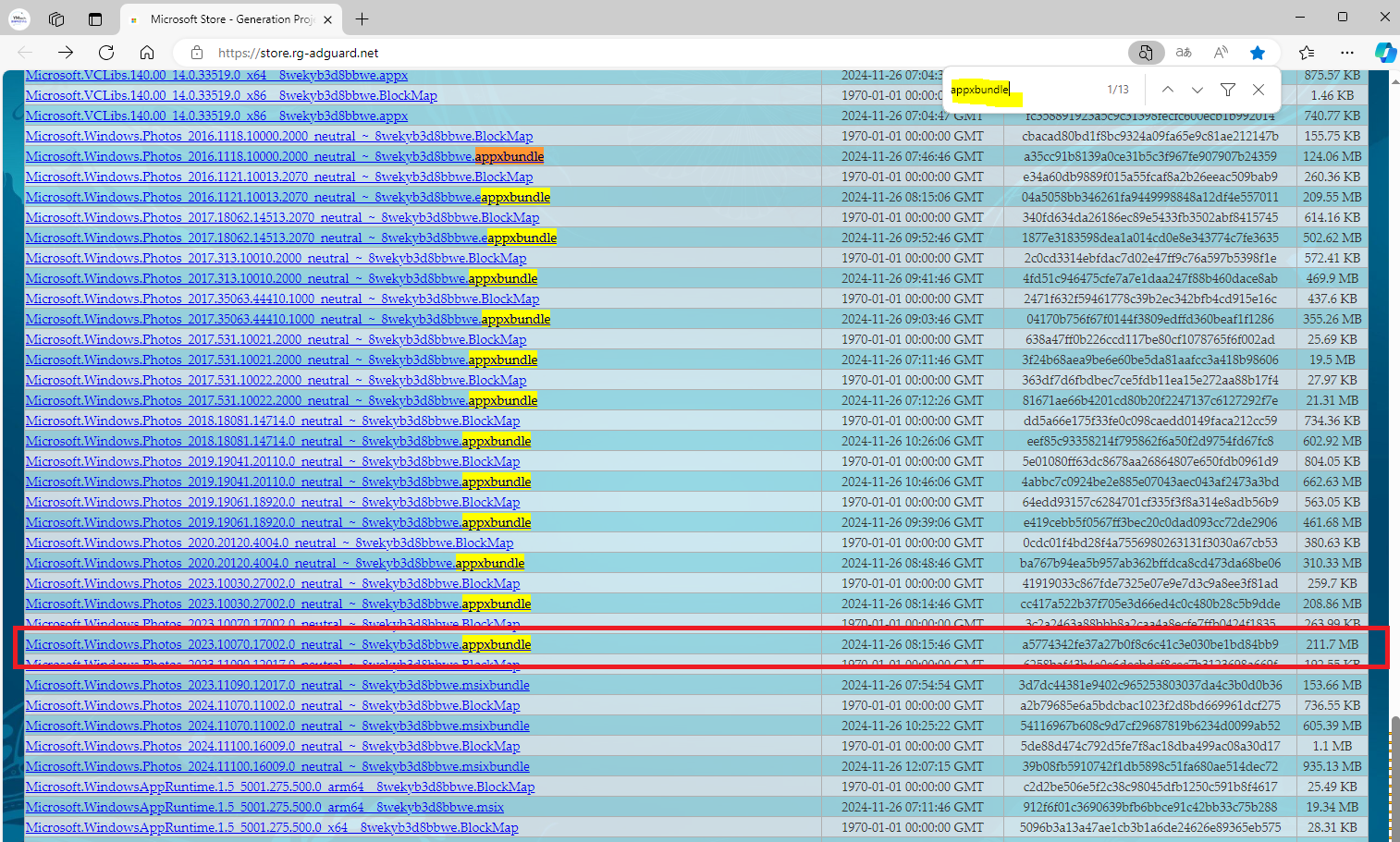Download Photos 2017.531.10021.2000 appxbundle
This screenshot has width=1400, height=842.
click(281, 360)
